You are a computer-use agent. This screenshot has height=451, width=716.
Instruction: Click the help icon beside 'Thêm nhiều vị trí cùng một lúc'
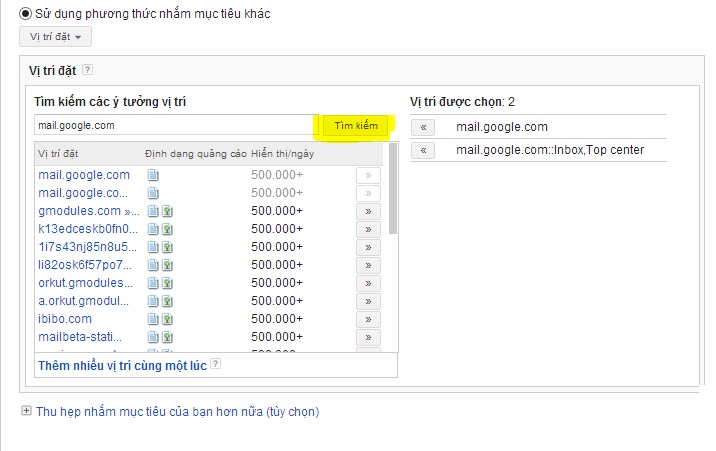click(x=216, y=364)
